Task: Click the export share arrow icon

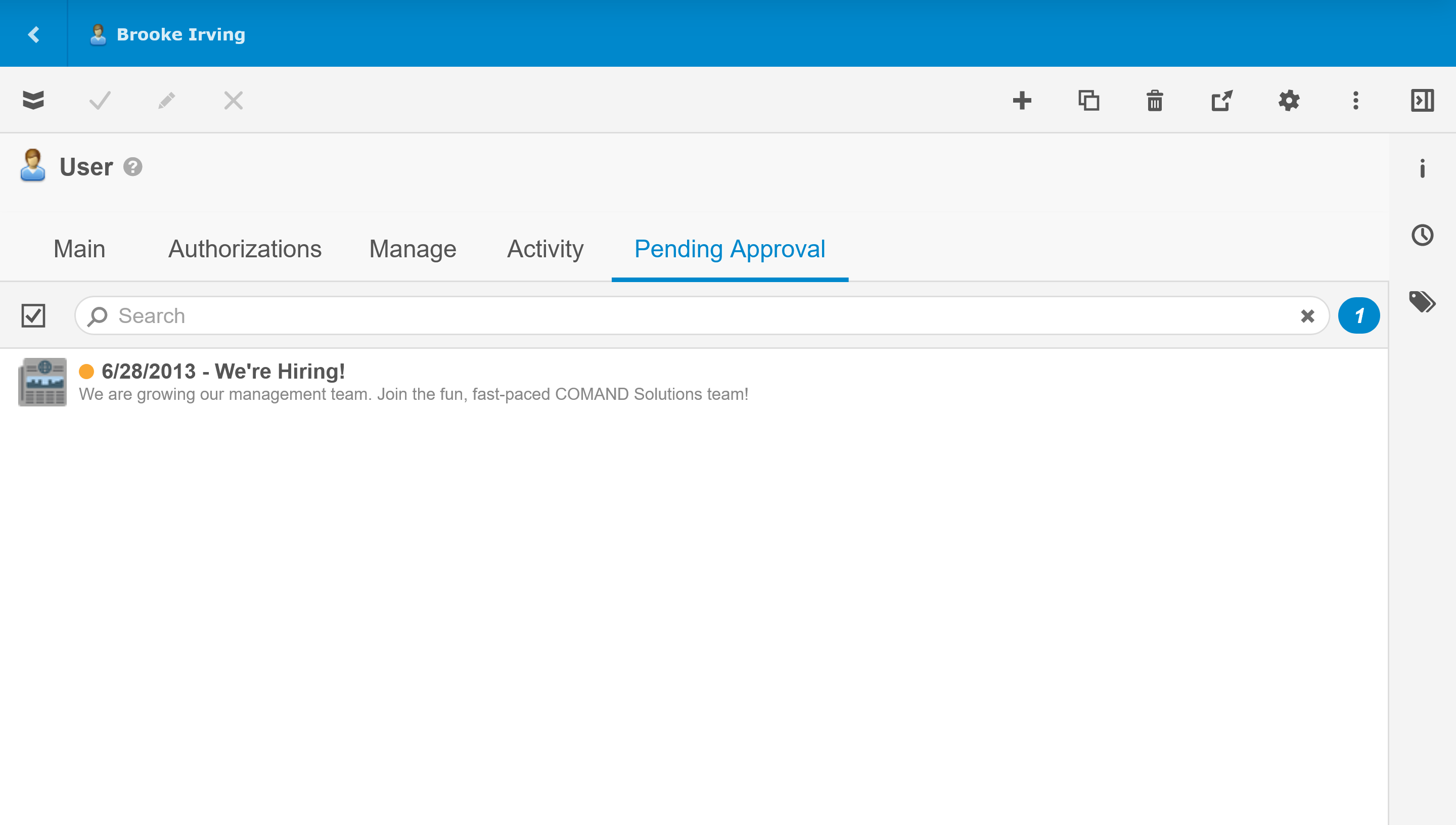Action: click(x=1221, y=100)
